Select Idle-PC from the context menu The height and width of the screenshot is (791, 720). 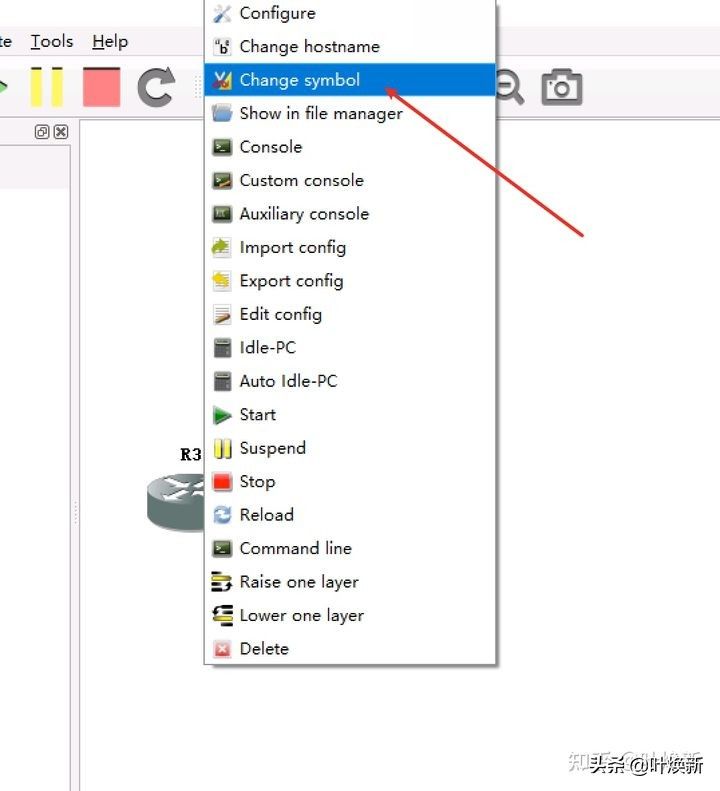(267, 348)
